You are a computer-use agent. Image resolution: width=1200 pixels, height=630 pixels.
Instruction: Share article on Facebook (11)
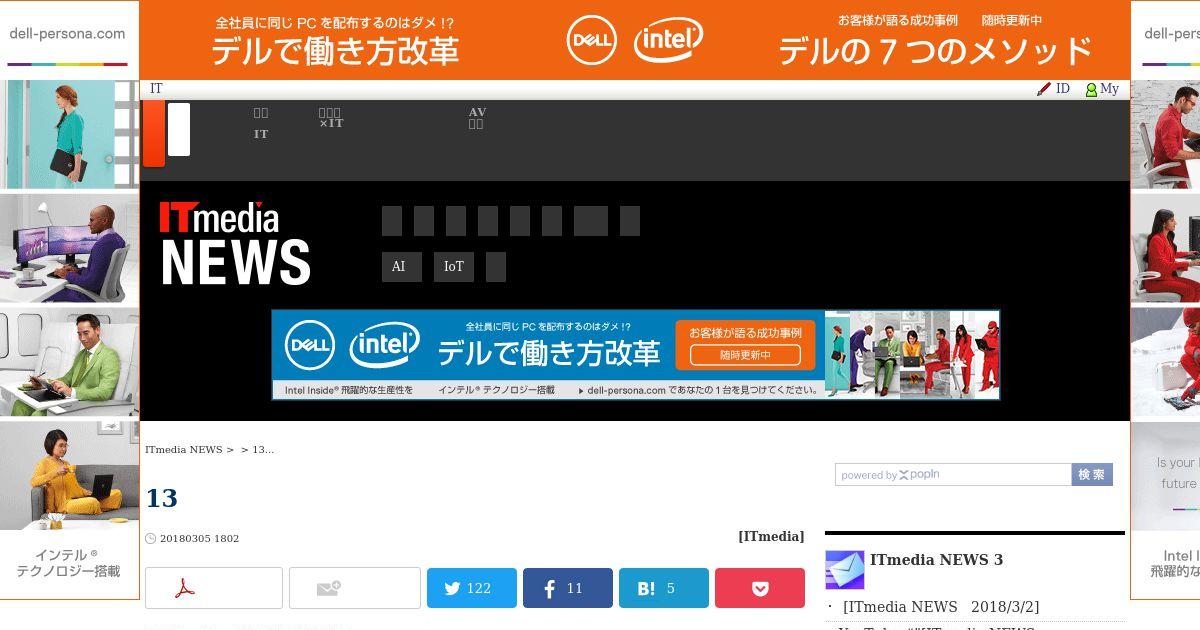pos(568,588)
